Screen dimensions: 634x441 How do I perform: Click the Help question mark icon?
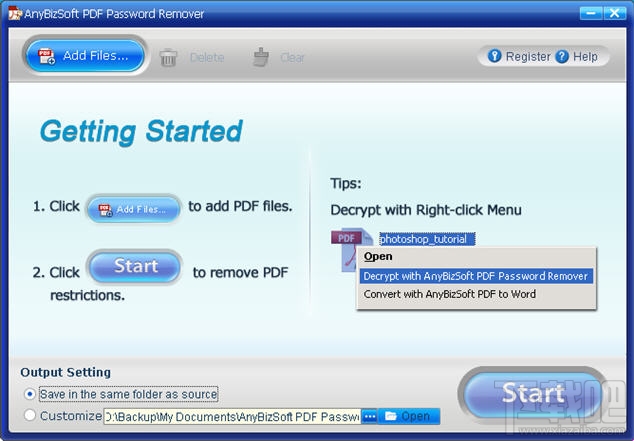pos(562,57)
